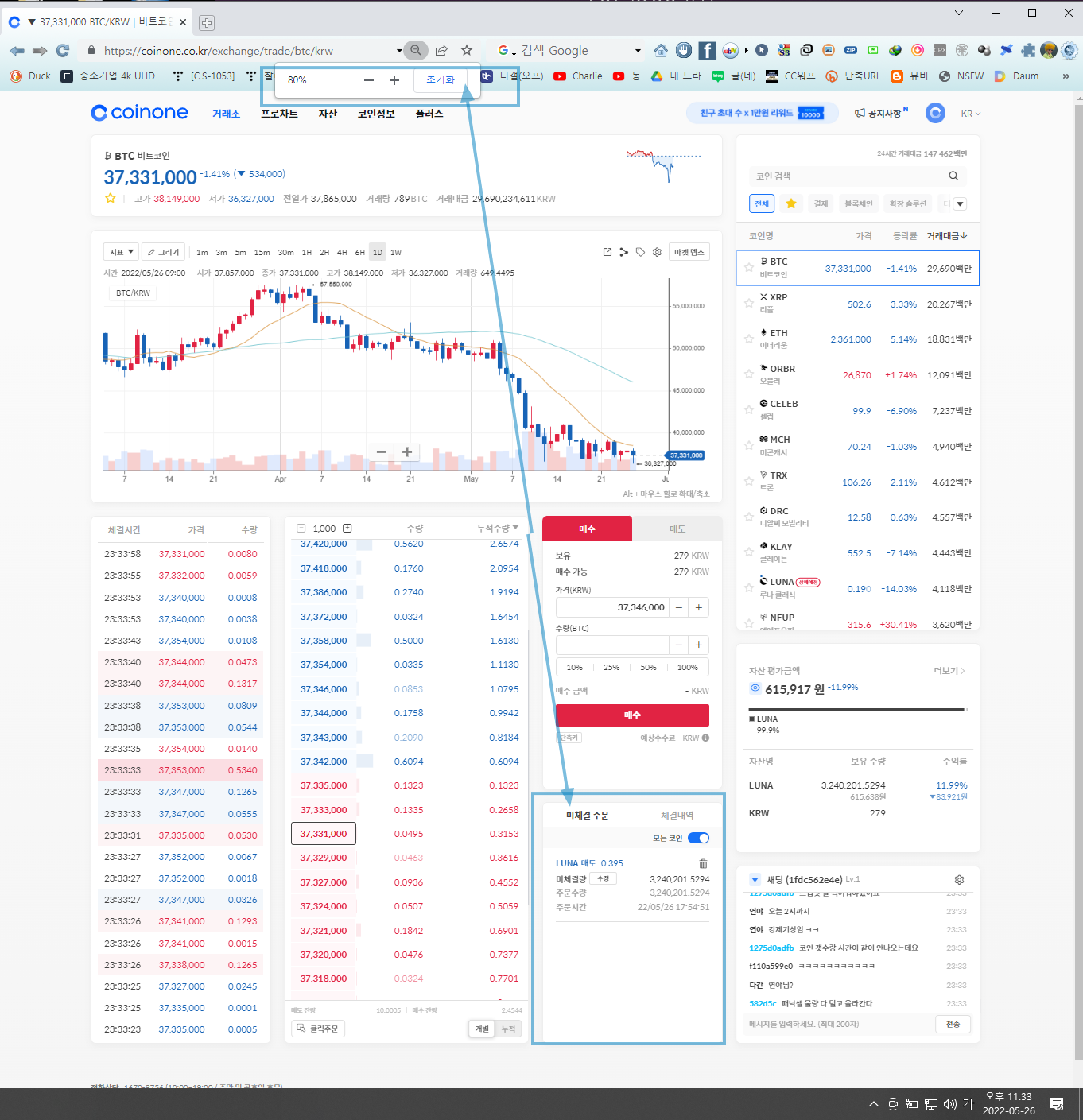Click the 더보기 link in assets panel

pos(949,671)
